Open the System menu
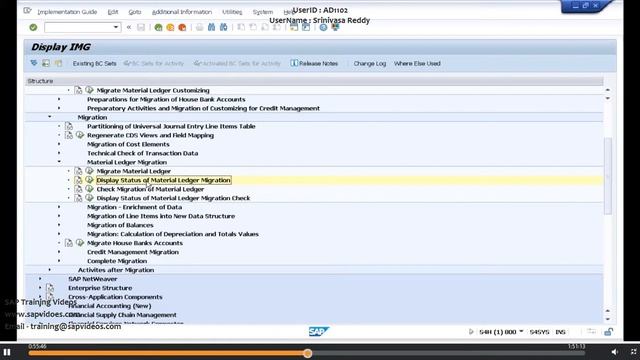Viewport: 640px width, 360px height. pyautogui.click(x=262, y=12)
